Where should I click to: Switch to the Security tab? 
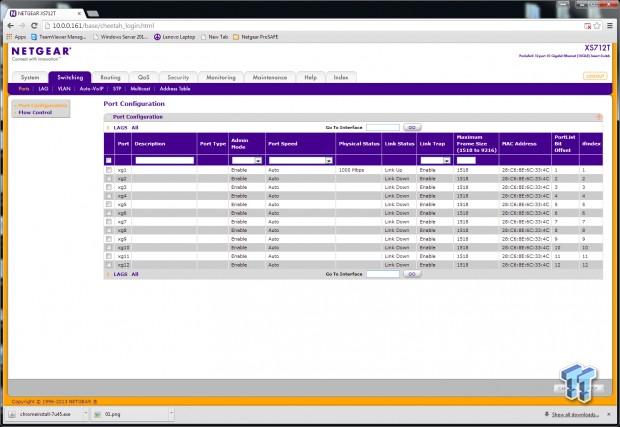178,77
